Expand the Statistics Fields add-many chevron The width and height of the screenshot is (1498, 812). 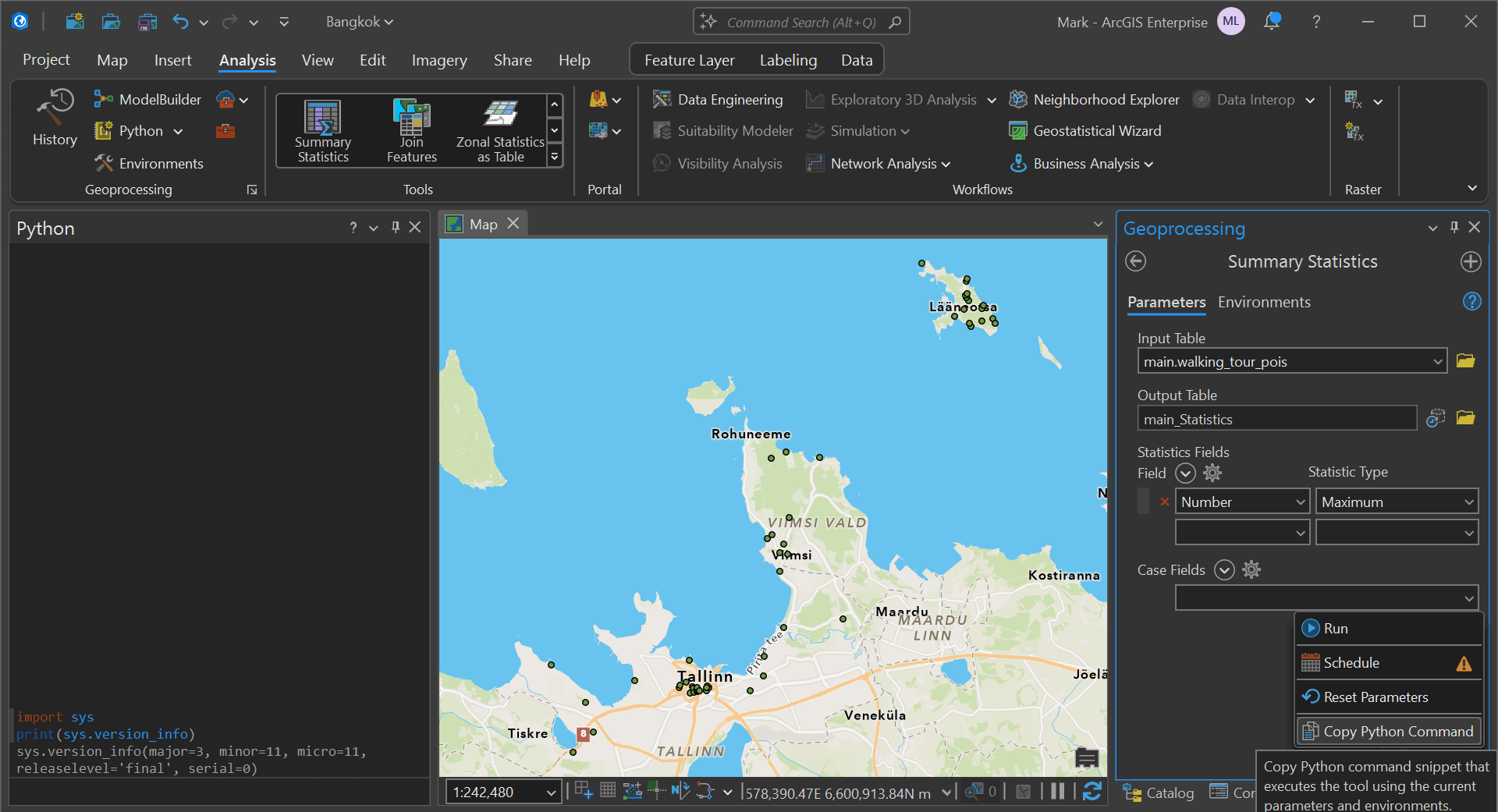click(1185, 473)
